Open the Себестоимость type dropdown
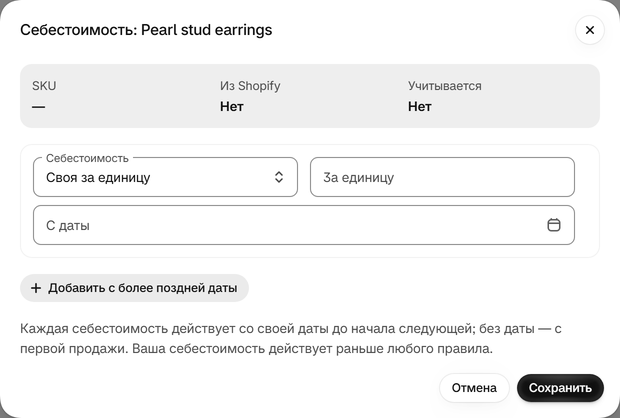Screen dimensions: 620x418 165,177
